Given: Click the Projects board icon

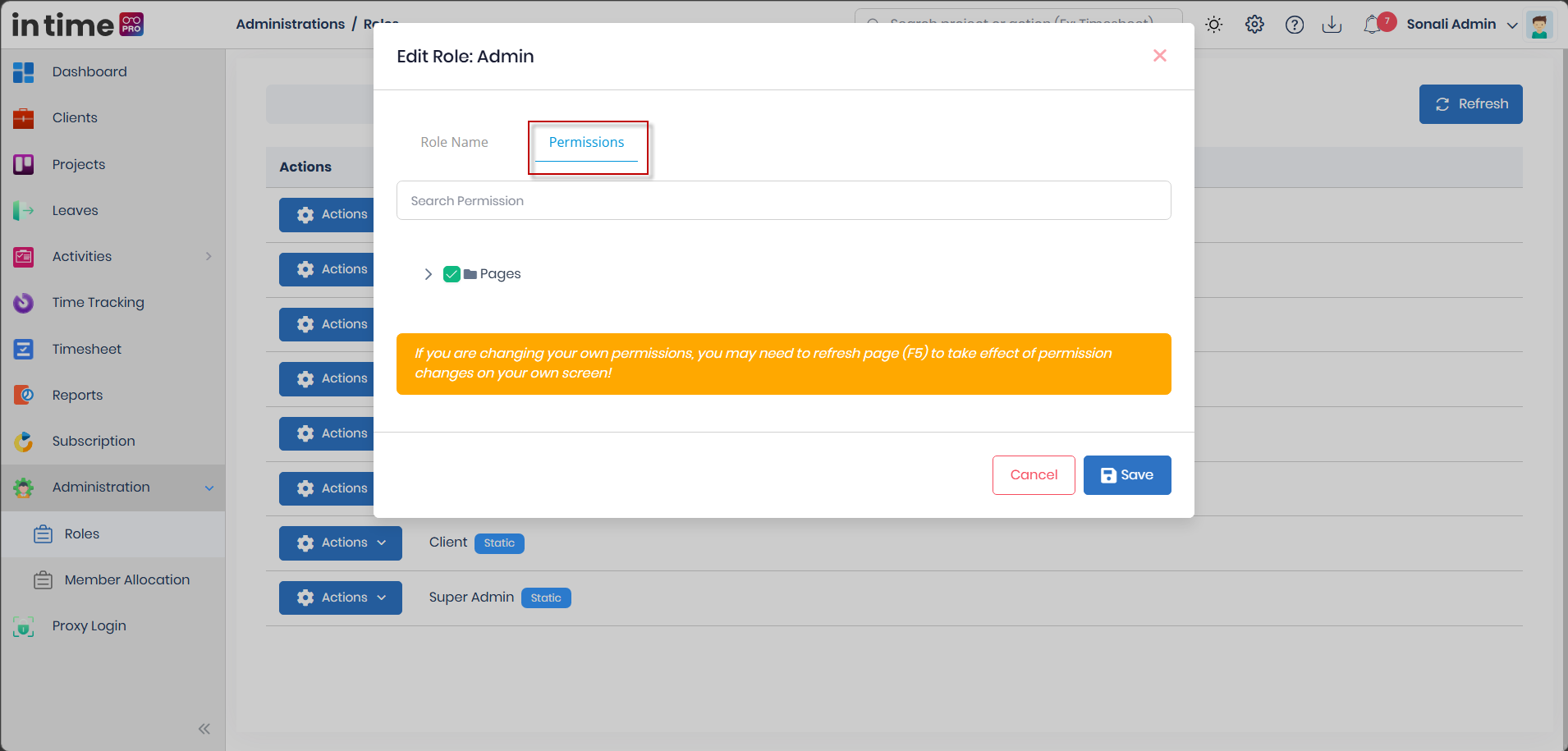Looking at the screenshot, I should [x=24, y=164].
